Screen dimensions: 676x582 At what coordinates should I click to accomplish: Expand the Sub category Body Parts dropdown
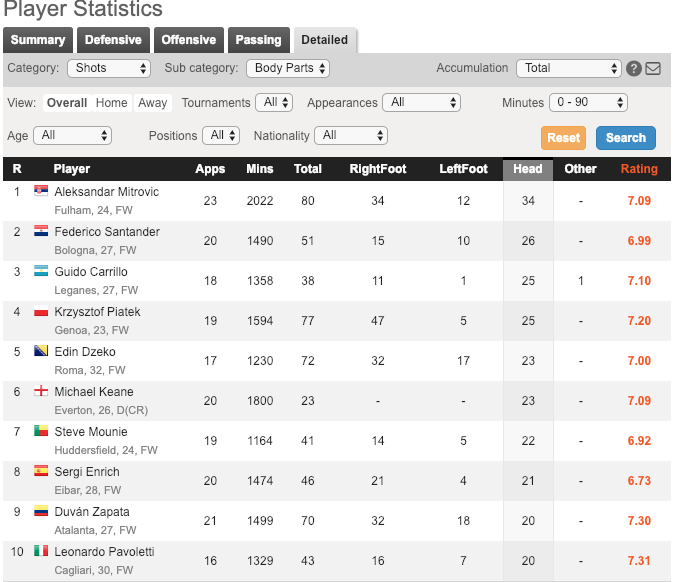pyautogui.click(x=288, y=69)
